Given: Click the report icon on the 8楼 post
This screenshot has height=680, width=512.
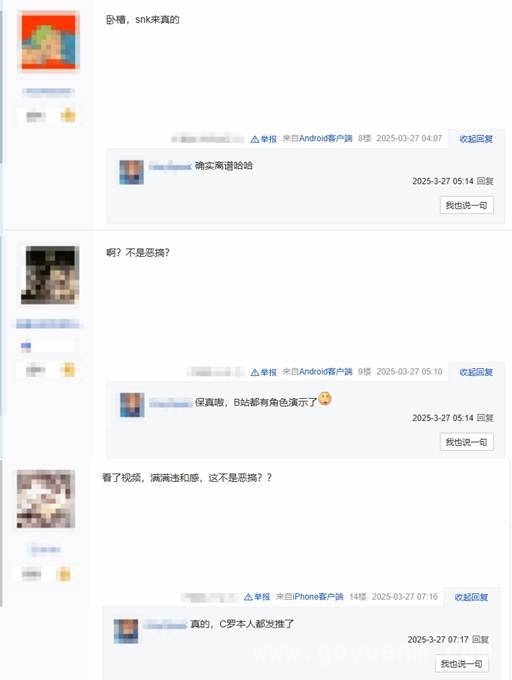Looking at the screenshot, I should click(x=255, y=139).
